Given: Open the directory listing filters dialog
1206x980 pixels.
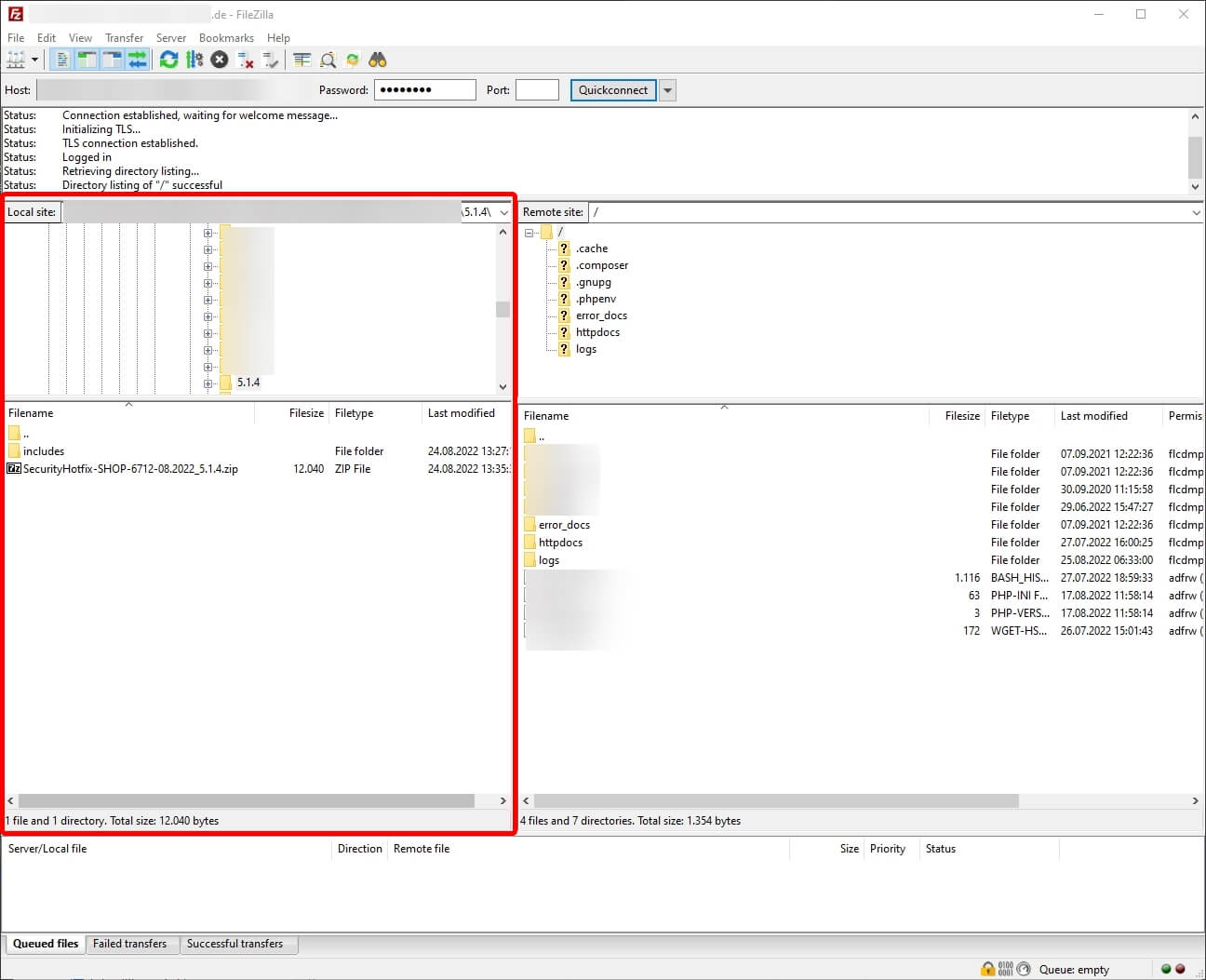Looking at the screenshot, I should (x=302, y=60).
